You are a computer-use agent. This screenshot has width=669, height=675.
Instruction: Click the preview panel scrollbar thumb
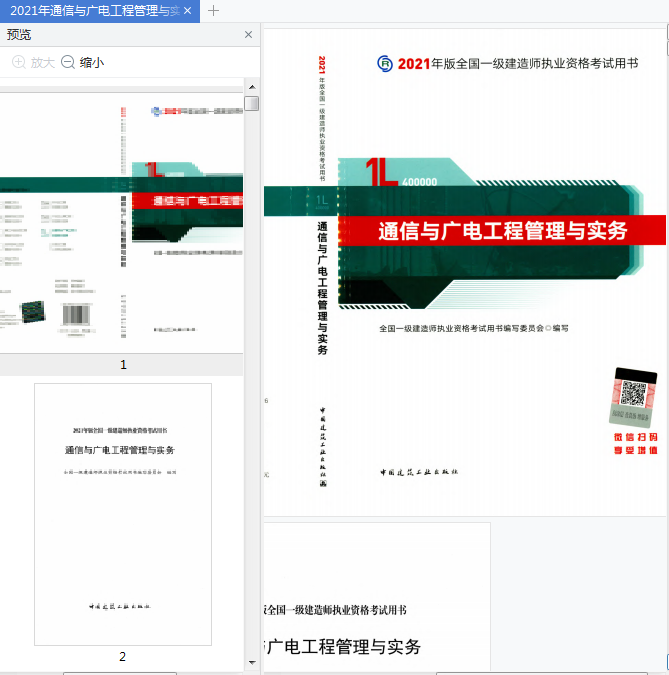click(x=251, y=103)
